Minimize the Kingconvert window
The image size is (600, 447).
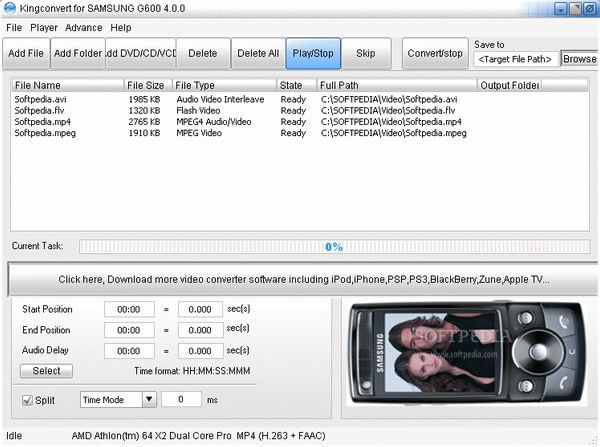561,8
